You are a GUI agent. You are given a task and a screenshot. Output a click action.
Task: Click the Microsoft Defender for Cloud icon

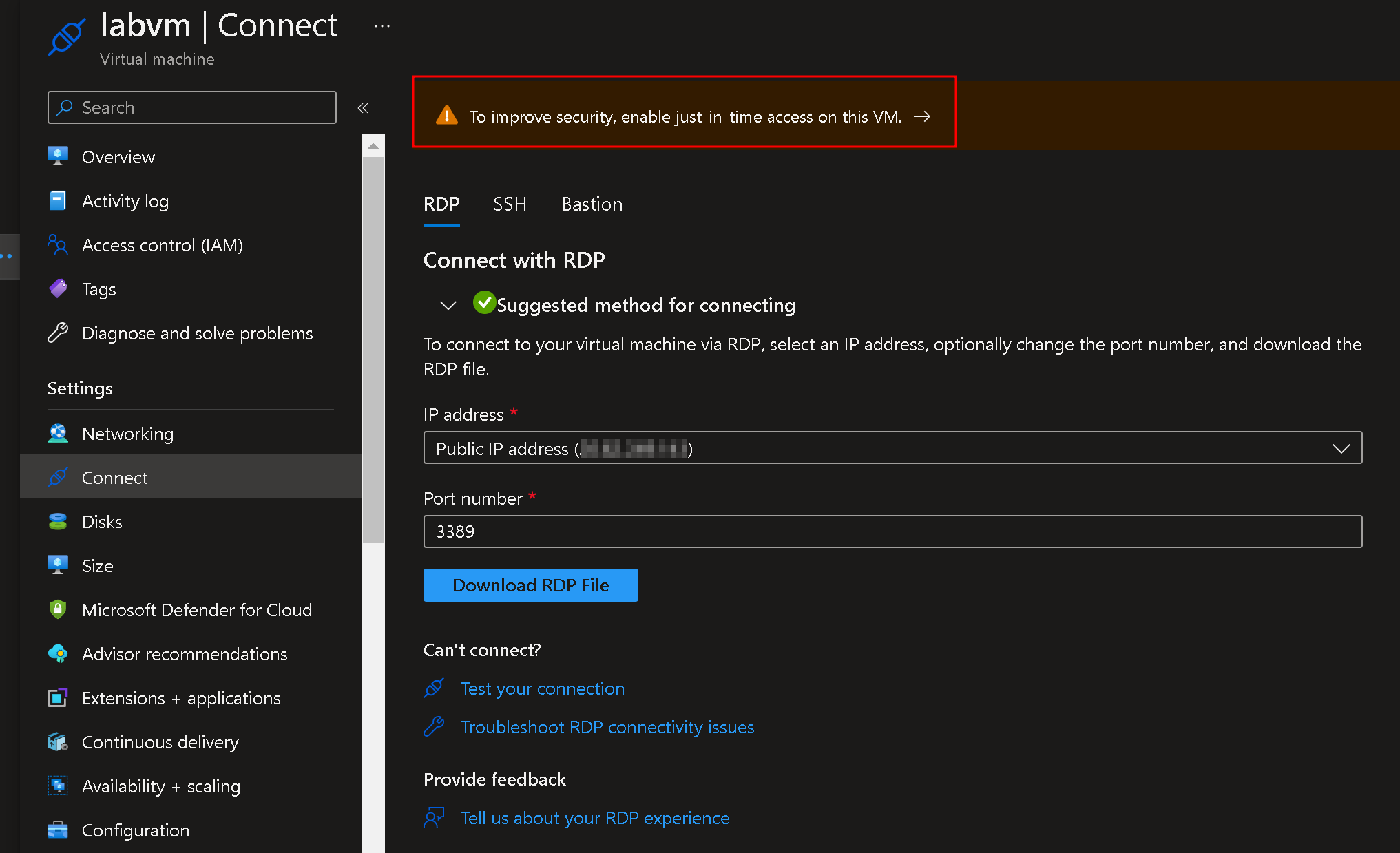(57, 608)
